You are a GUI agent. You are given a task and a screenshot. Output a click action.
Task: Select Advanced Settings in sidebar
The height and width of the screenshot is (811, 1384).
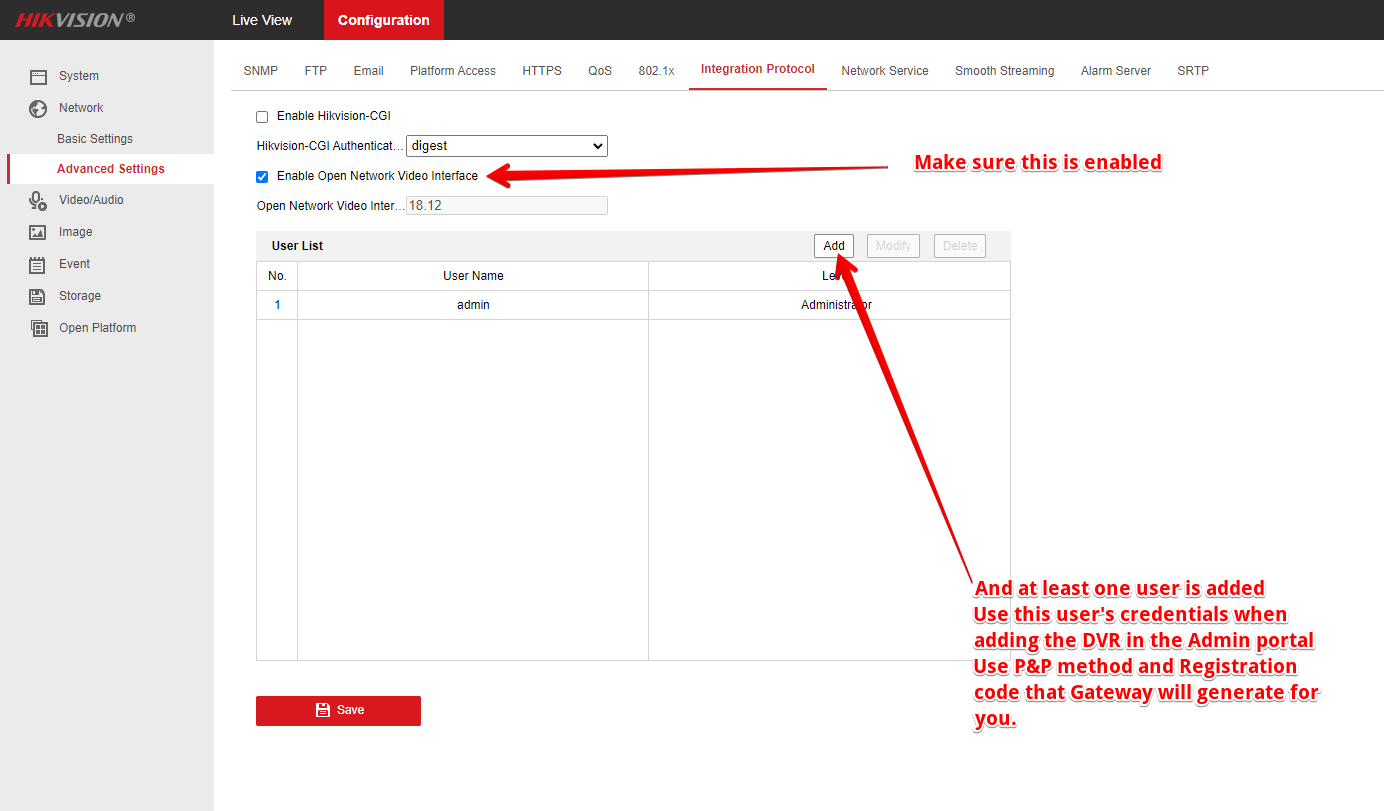click(111, 169)
